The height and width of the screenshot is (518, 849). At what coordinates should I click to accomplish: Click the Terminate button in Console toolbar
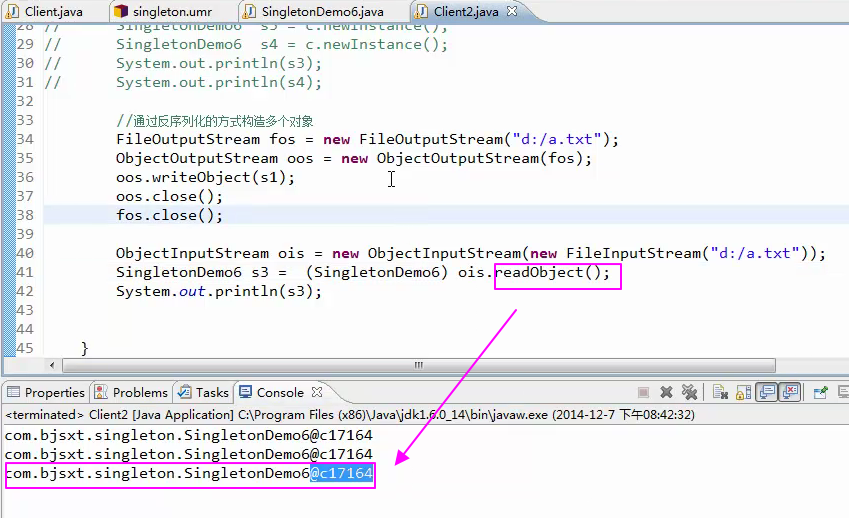point(643,392)
